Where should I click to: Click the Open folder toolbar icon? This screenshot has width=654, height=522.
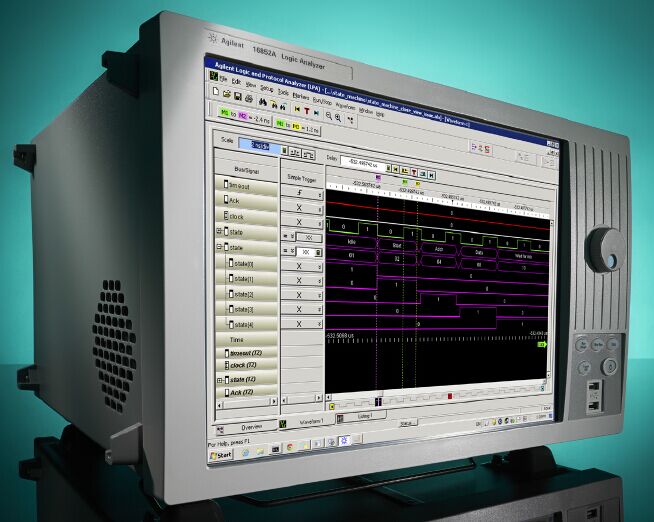coord(226,94)
